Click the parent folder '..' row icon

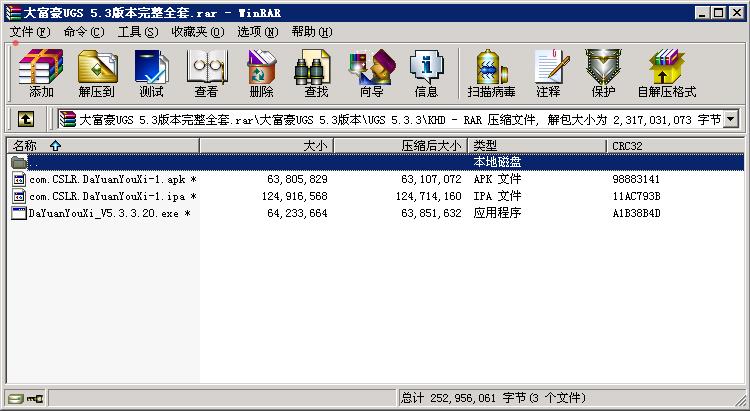tap(19, 162)
